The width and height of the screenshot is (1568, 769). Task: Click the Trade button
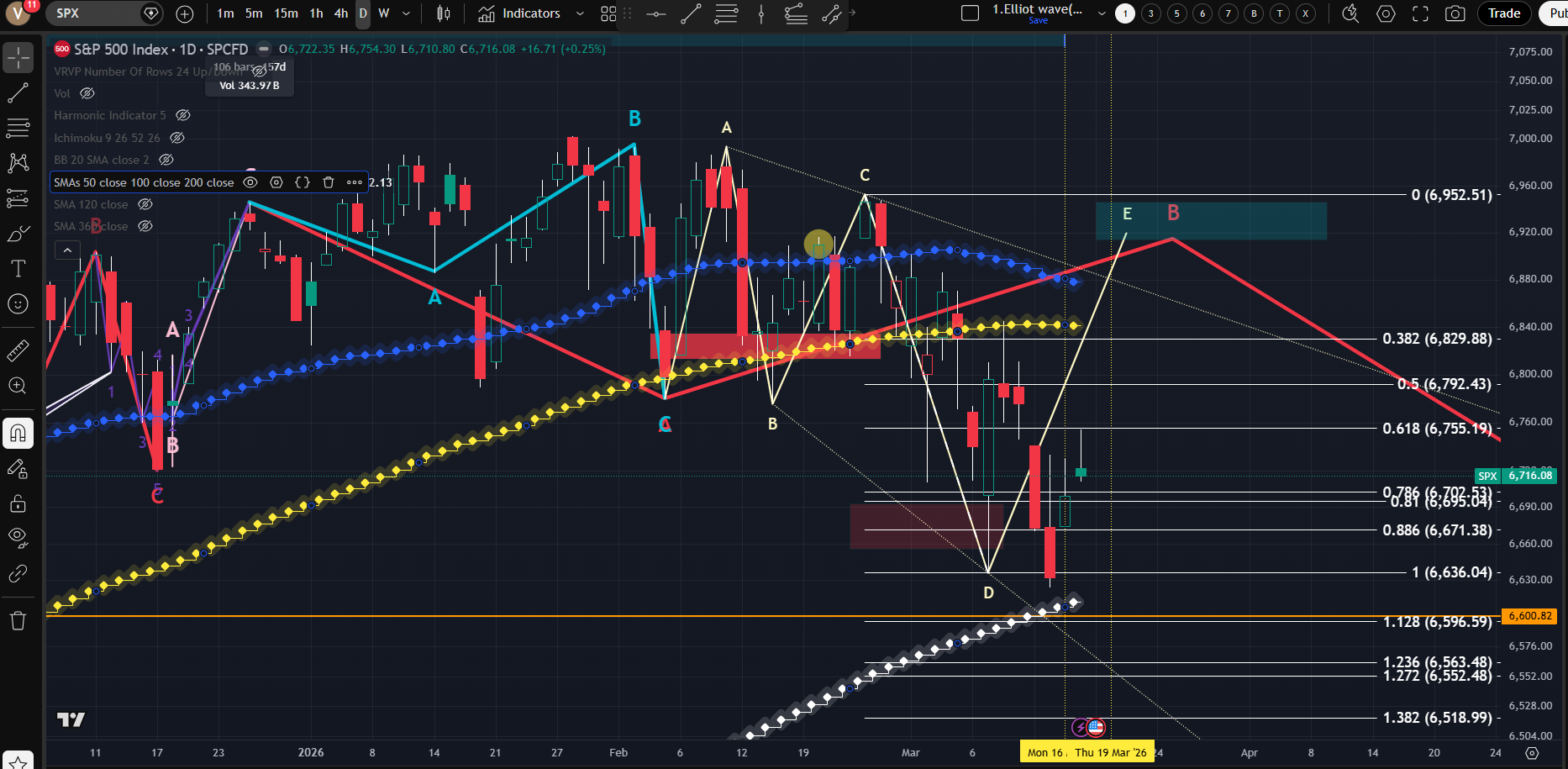(1503, 13)
